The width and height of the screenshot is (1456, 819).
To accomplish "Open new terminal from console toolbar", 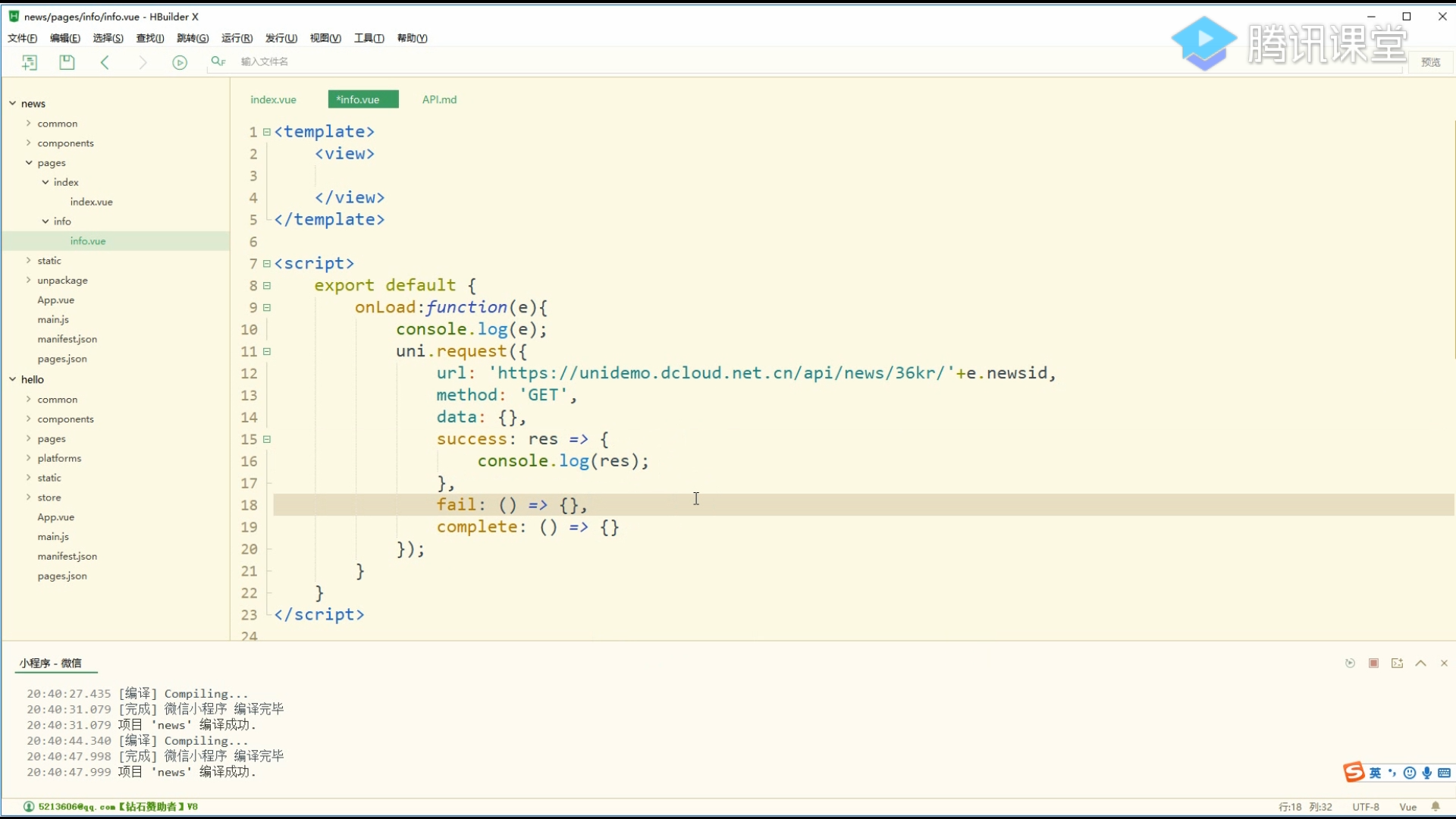I will (1397, 664).
